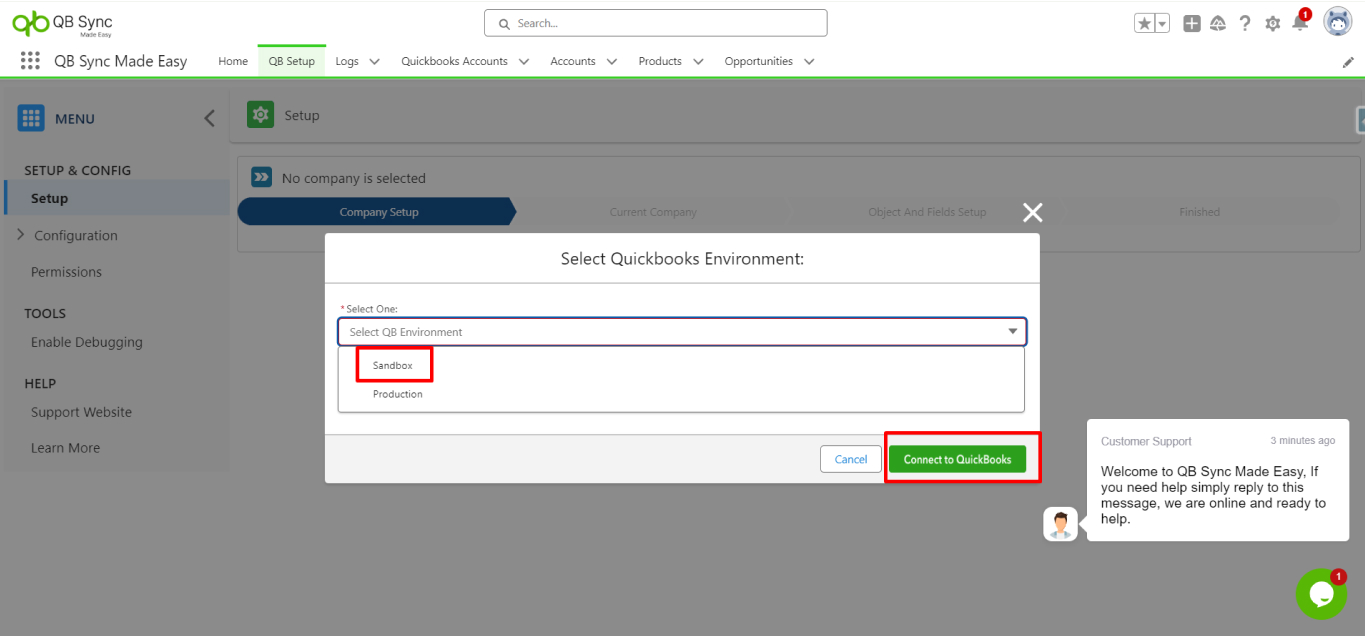Open the user profile avatar
1365x637 pixels.
coord(1337,21)
